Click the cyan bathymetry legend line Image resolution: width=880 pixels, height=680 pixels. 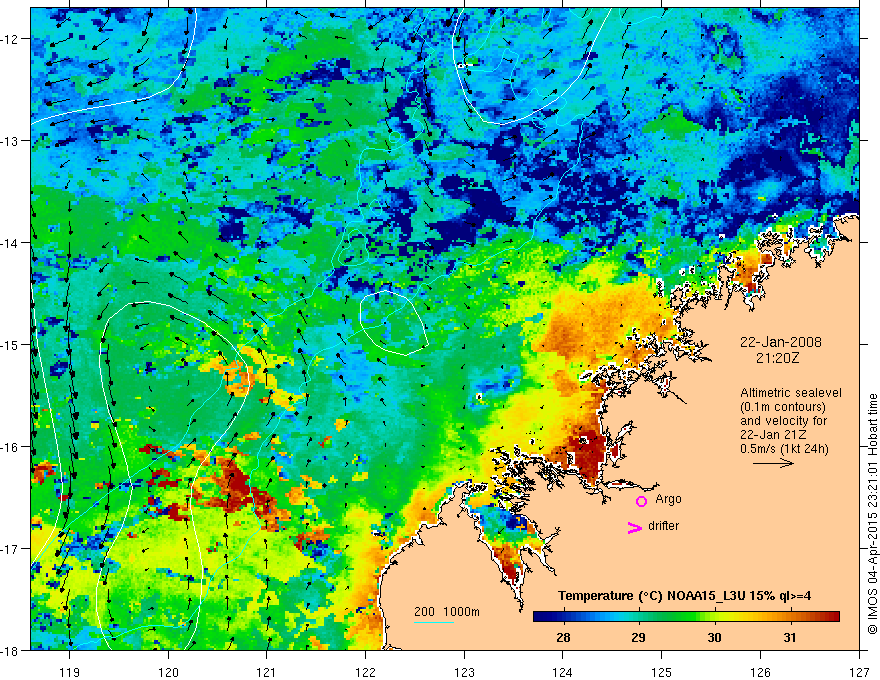[433, 622]
